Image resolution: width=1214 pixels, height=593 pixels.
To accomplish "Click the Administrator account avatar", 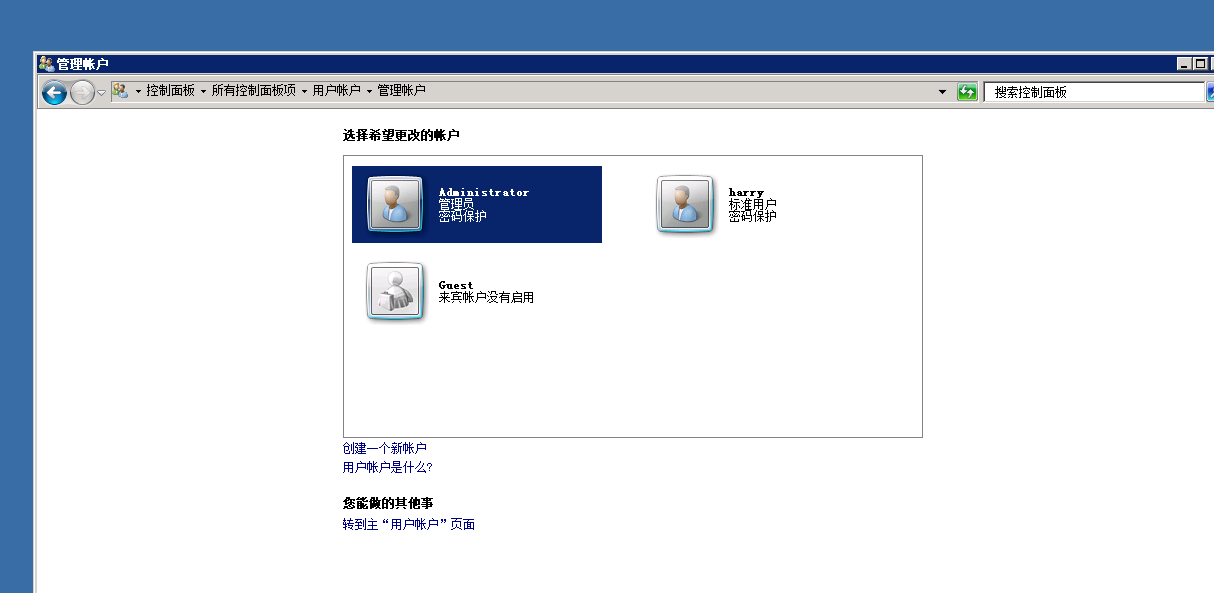I will pos(395,204).
